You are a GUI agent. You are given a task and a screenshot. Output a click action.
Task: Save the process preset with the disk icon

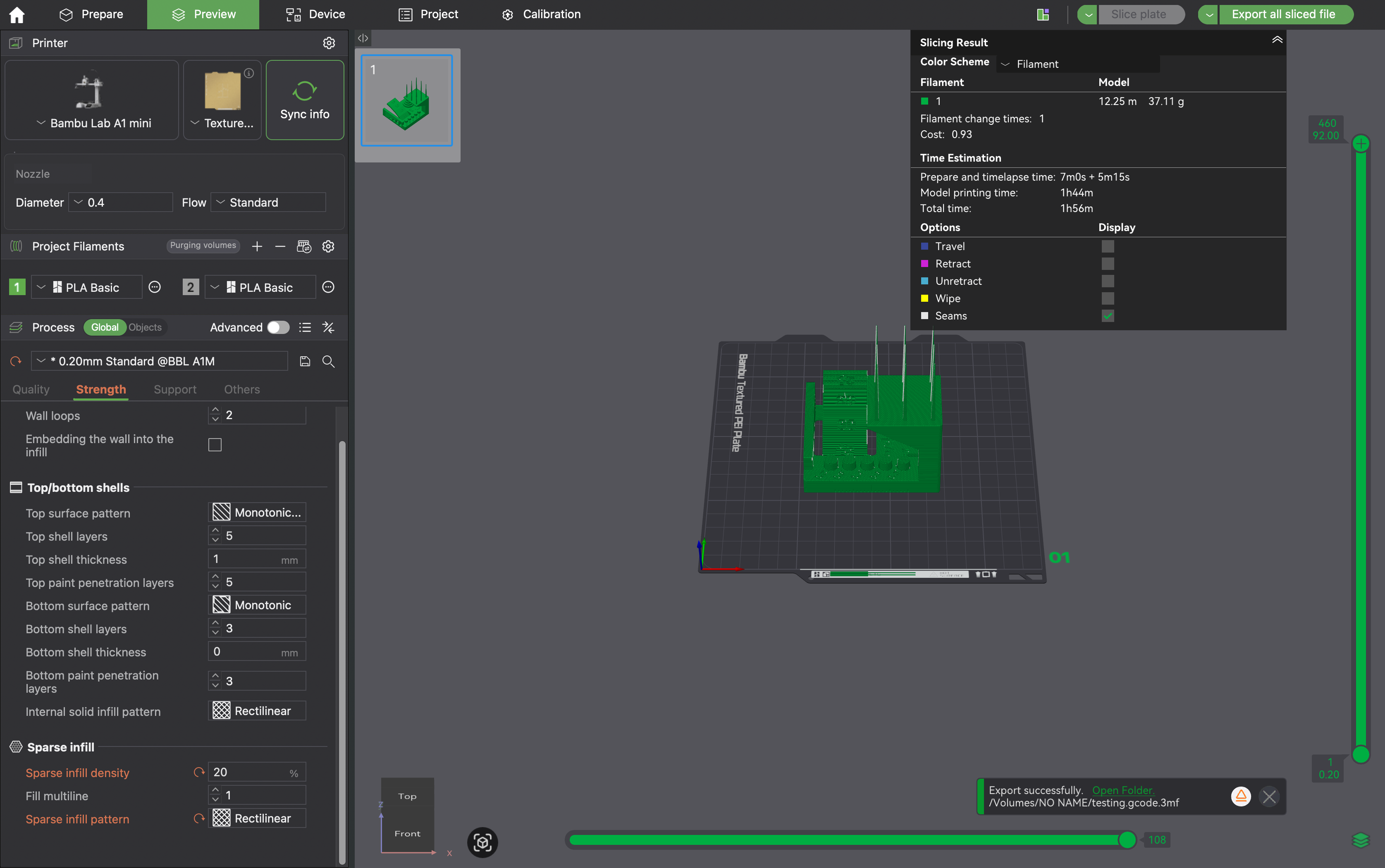coord(304,361)
